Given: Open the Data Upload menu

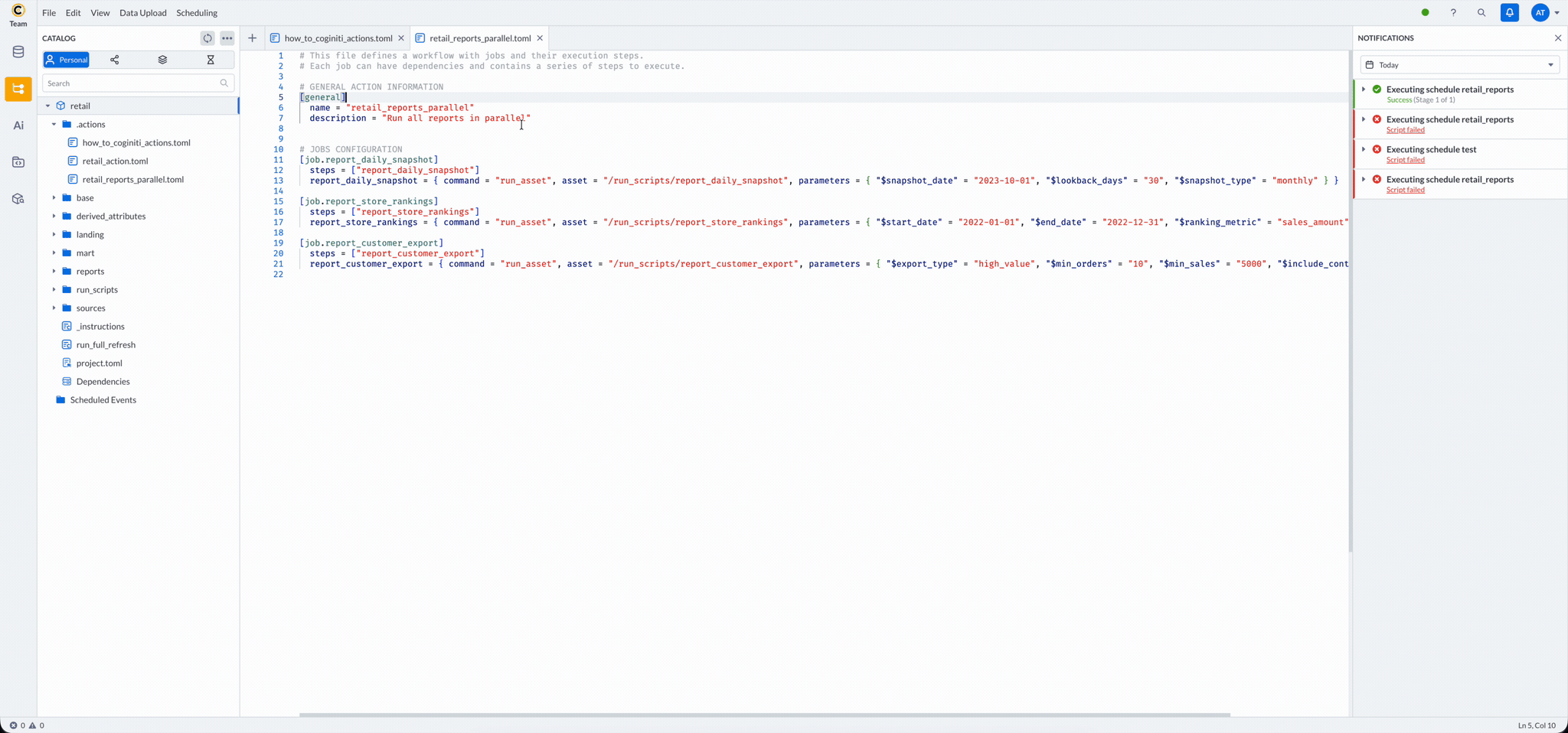Looking at the screenshot, I should (143, 13).
